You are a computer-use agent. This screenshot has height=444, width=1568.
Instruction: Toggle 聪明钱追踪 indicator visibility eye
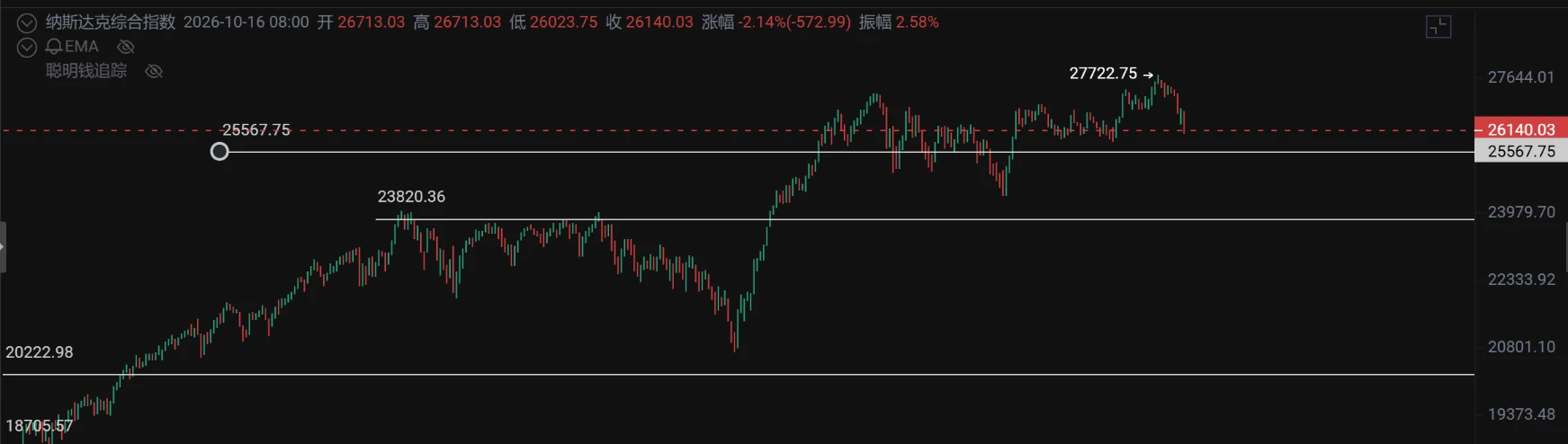[x=154, y=71]
